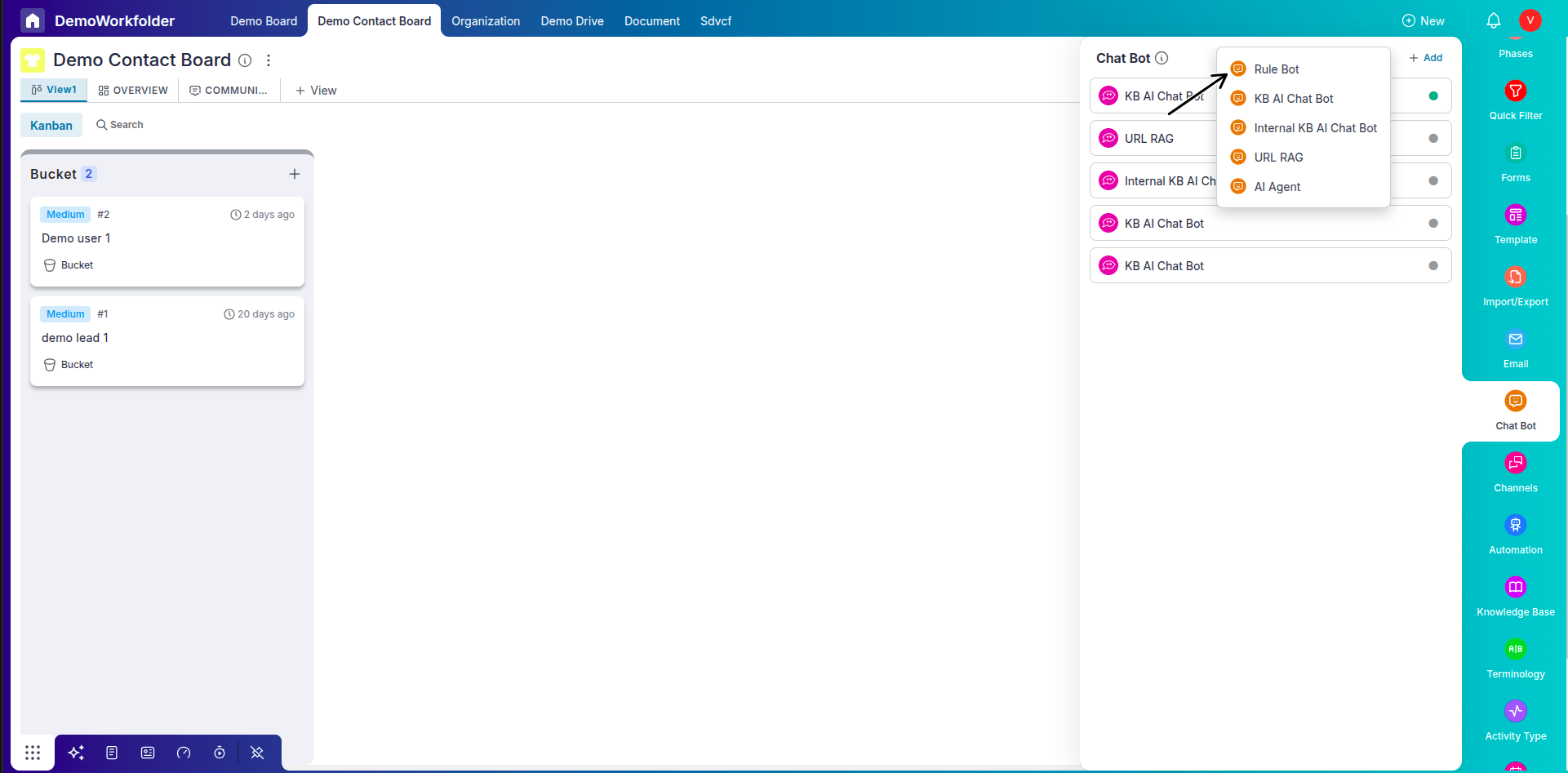The image size is (1568, 773).
Task: Open the Demo user 1 card
Action: [167, 242]
